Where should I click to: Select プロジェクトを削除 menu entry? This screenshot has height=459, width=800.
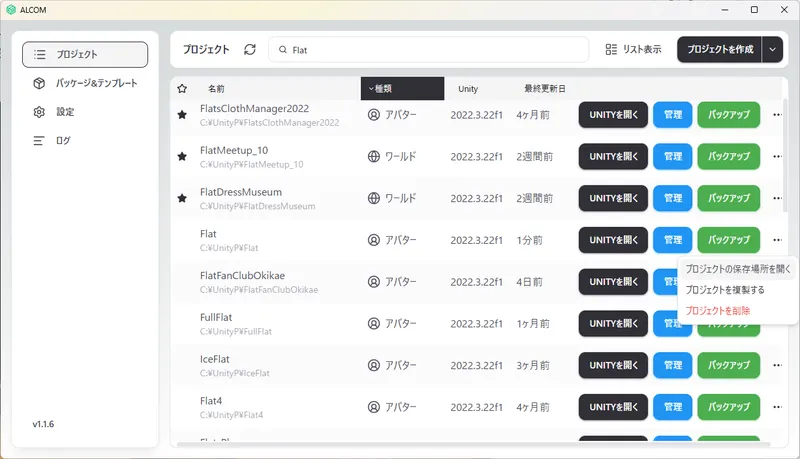point(738,311)
